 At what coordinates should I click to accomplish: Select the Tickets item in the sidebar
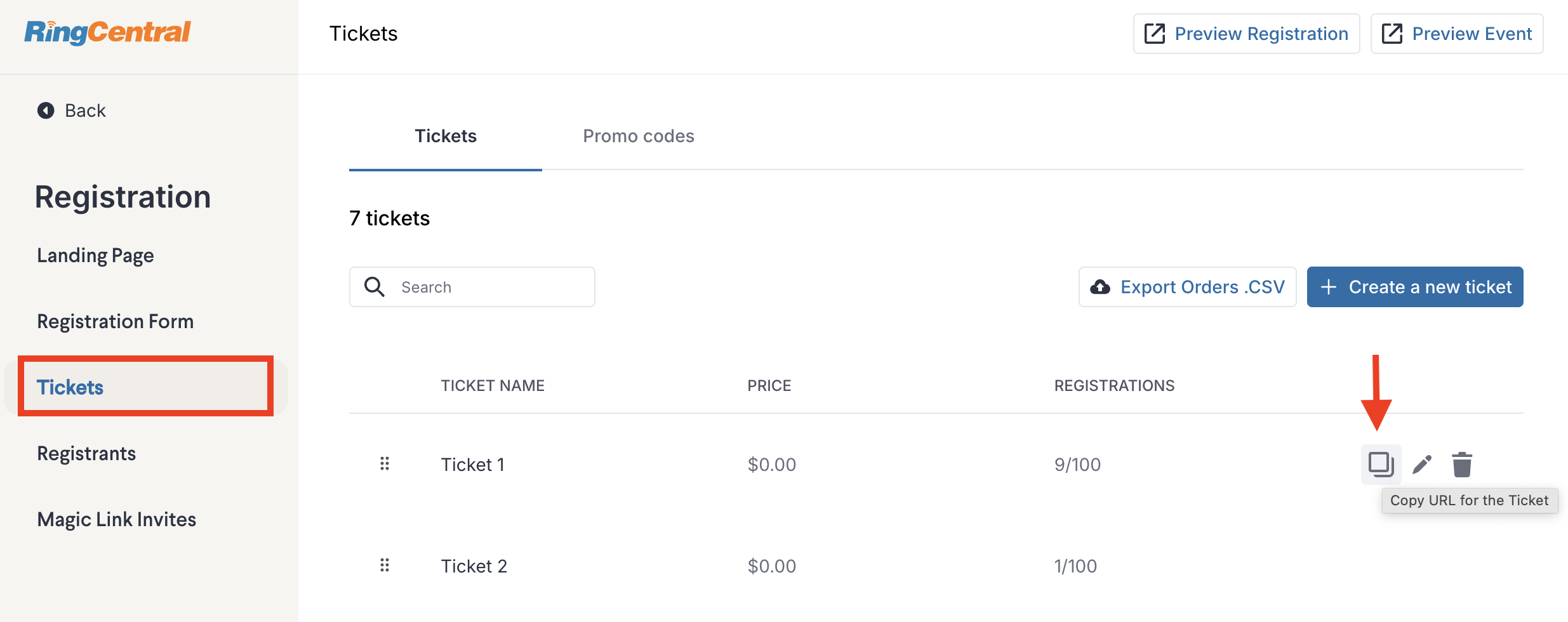point(70,387)
